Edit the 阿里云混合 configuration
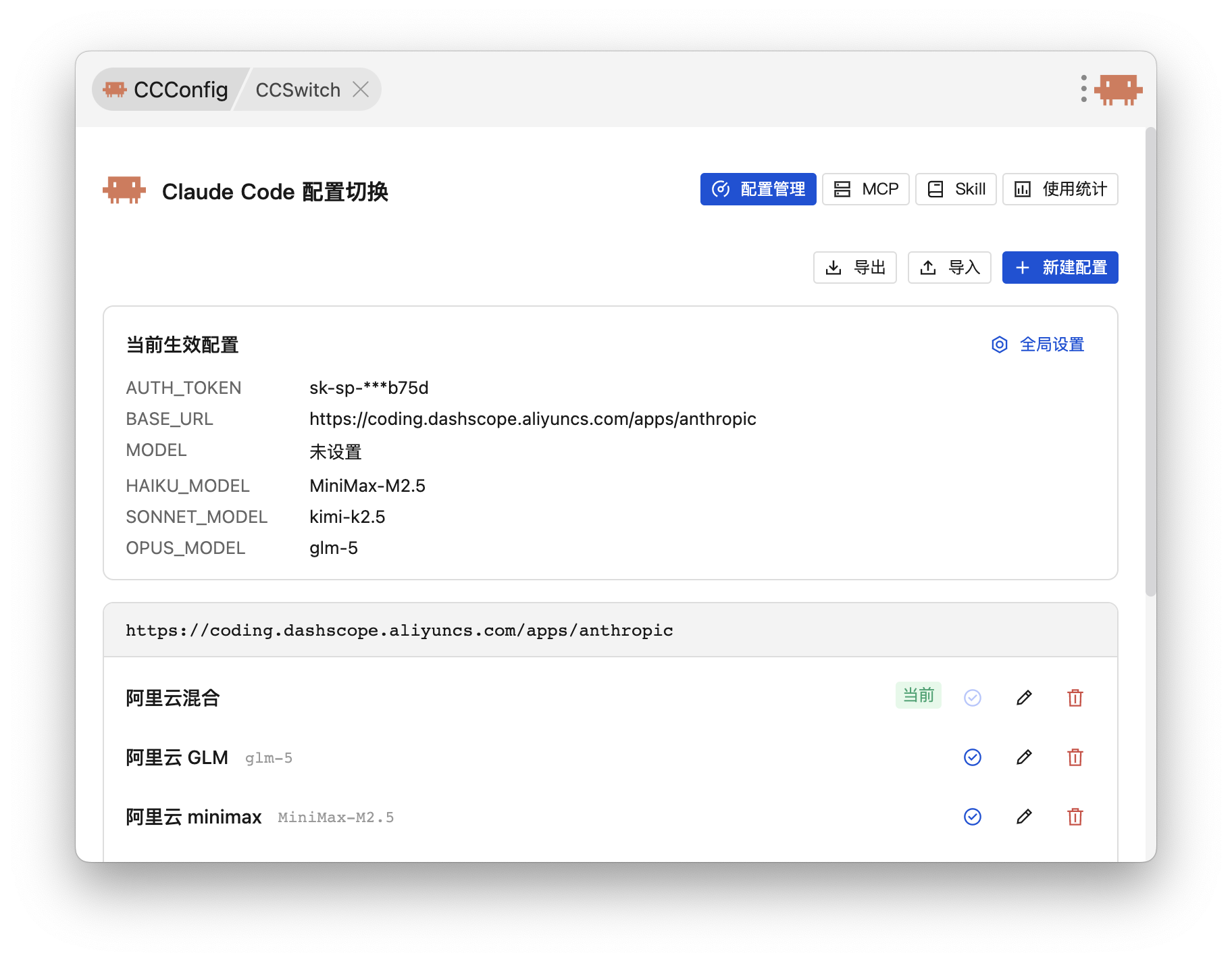 [x=1024, y=698]
